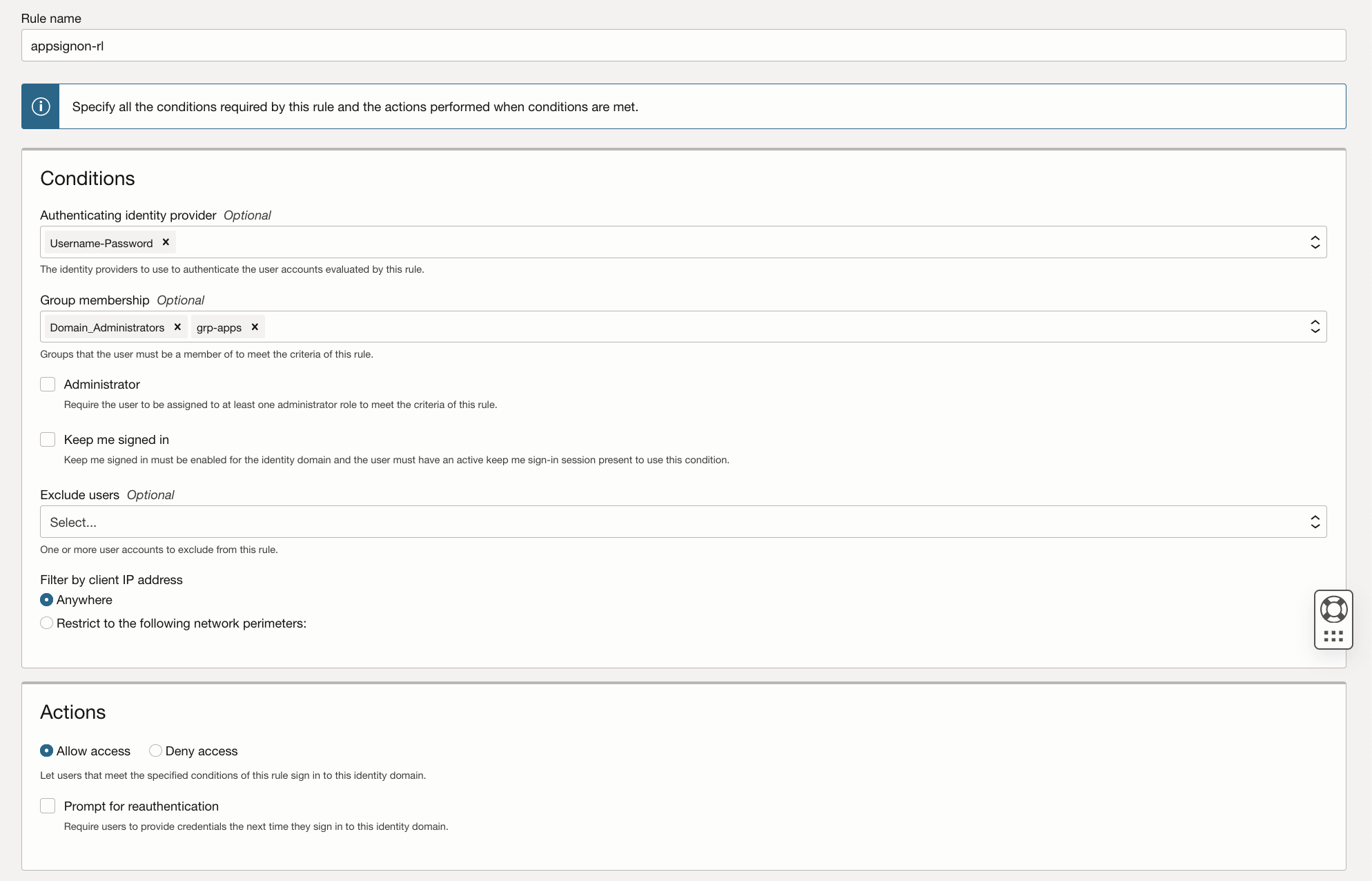Click the Allow access radio button
The image size is (1372, 881).
tap(46, 751)
